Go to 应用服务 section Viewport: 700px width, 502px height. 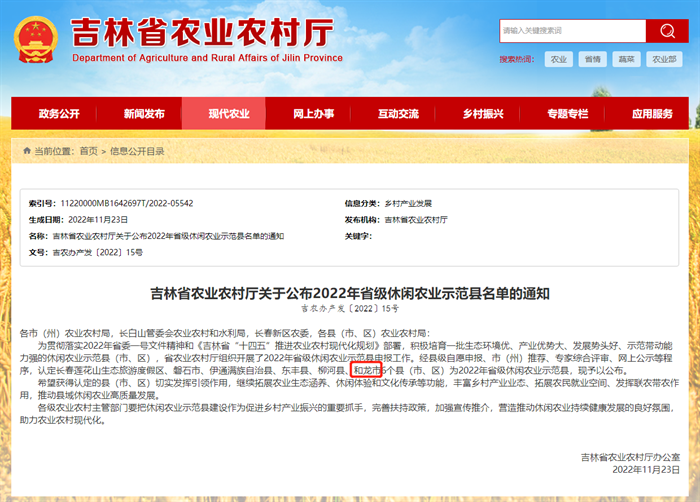pos(652,114)
